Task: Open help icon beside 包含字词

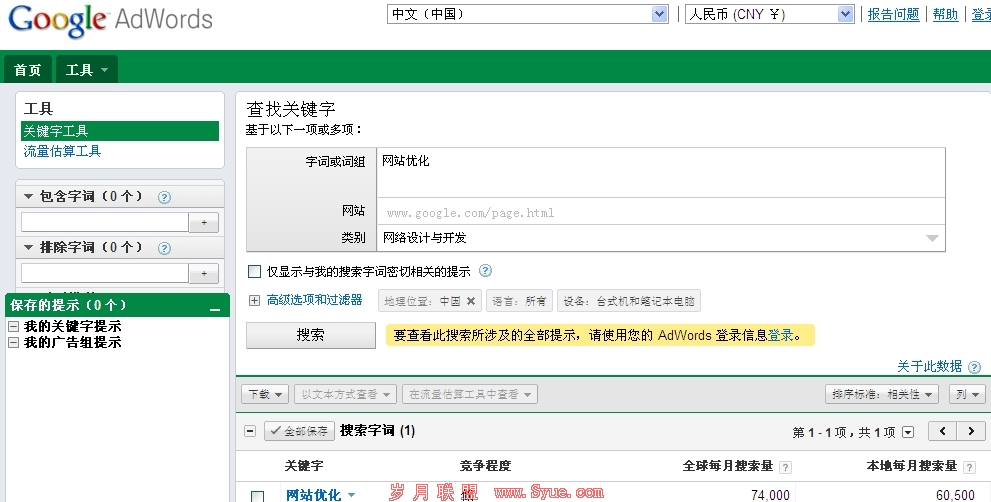Action: pos(164,197)
